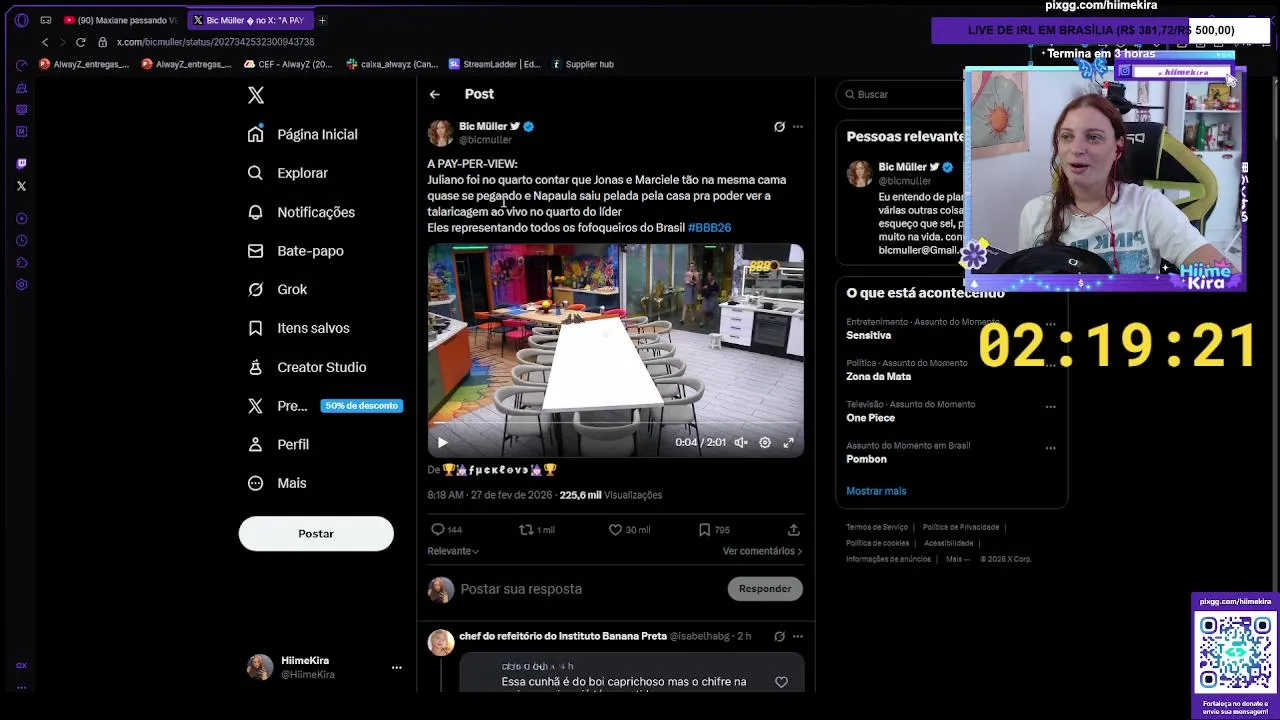Viewport: 1280px width, 720px height.
Task: Open Supplier hub bookmark
Action: [581, 64]
